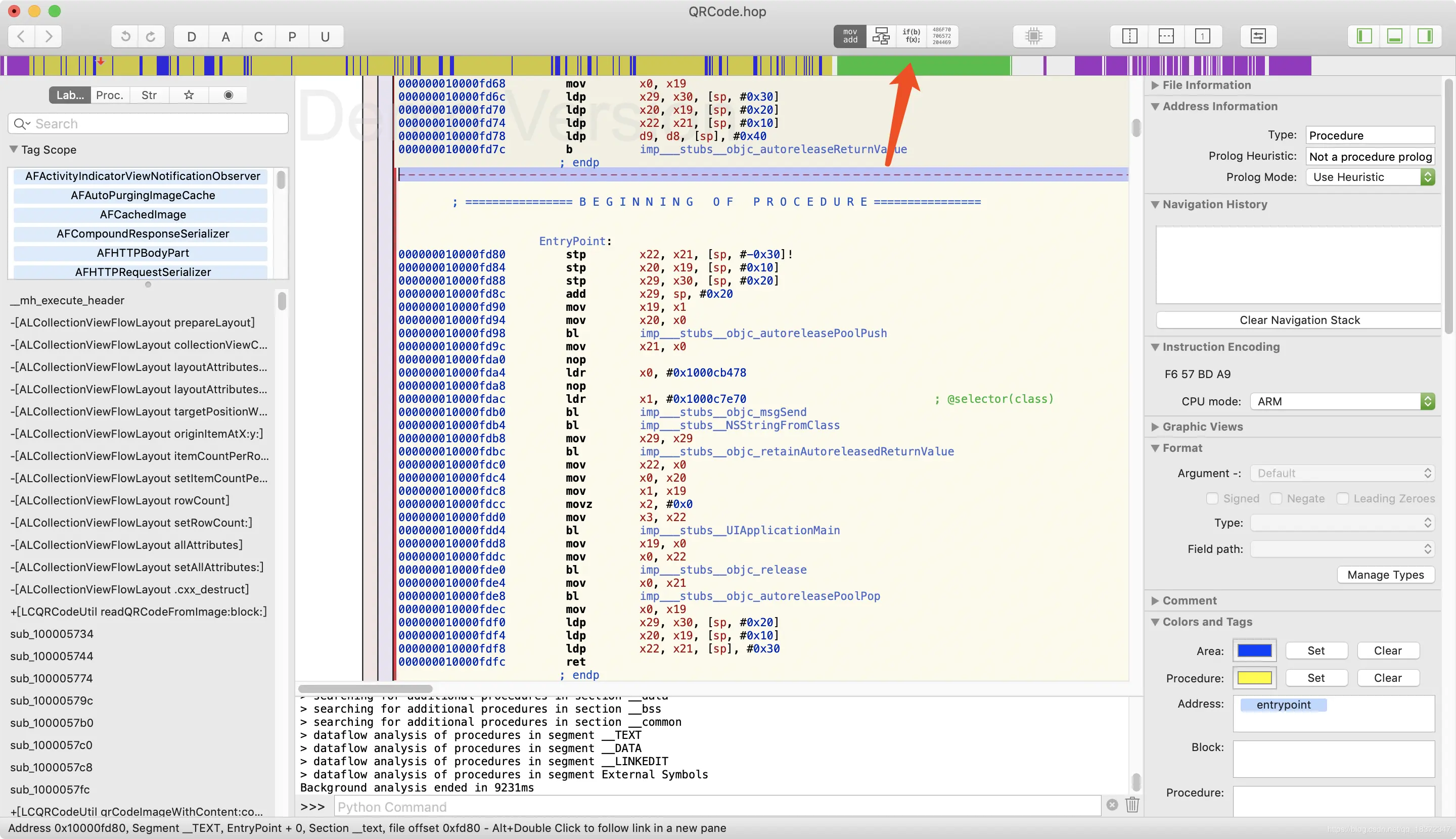1456x839 pixels.
Task: Check the Leading Zeroes option
Action: click(1342, 498)
